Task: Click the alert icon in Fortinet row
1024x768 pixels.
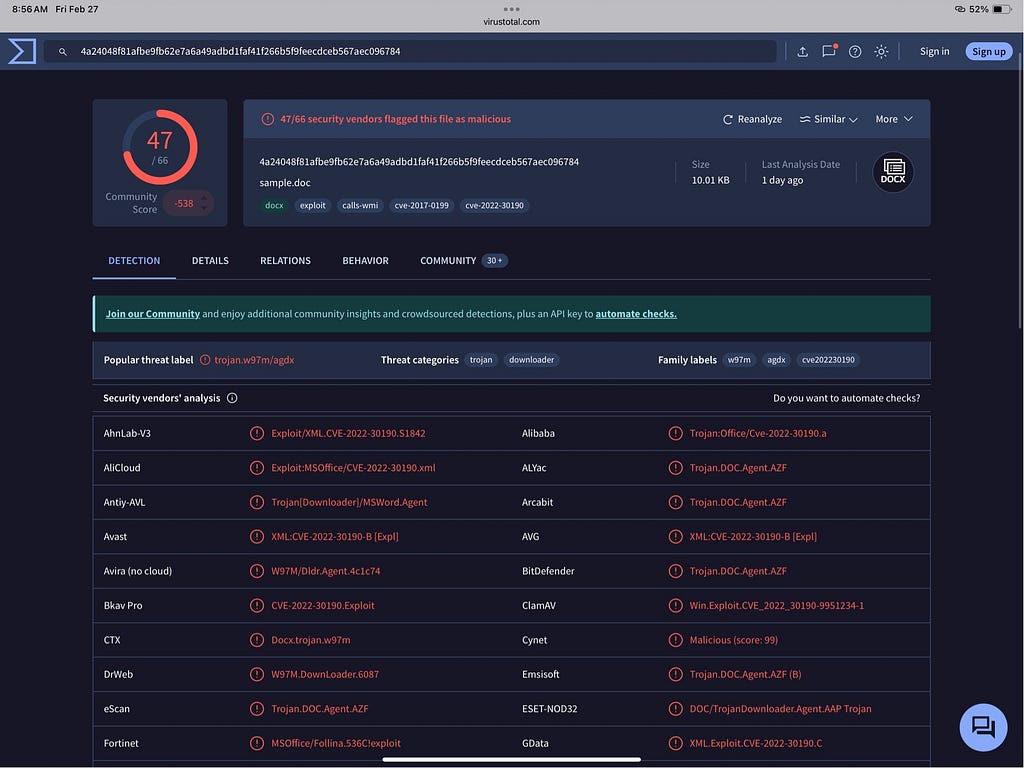Action: 257,743
